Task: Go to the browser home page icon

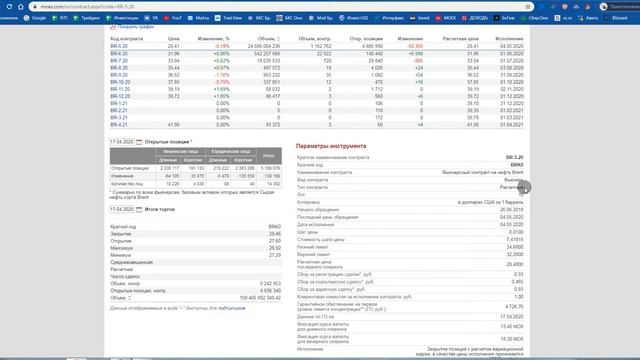Action: click(20, 7)
